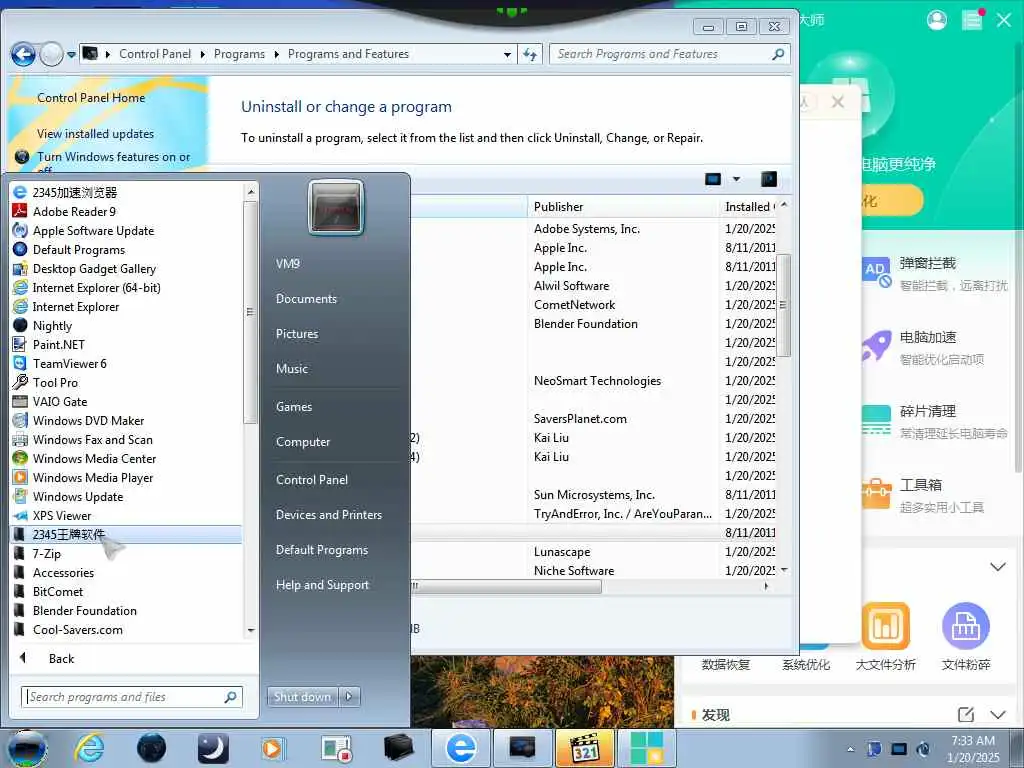Open Desktop Gadget Gallery
The height and width of the screenshot is (768, 1024).
point(94,268)
